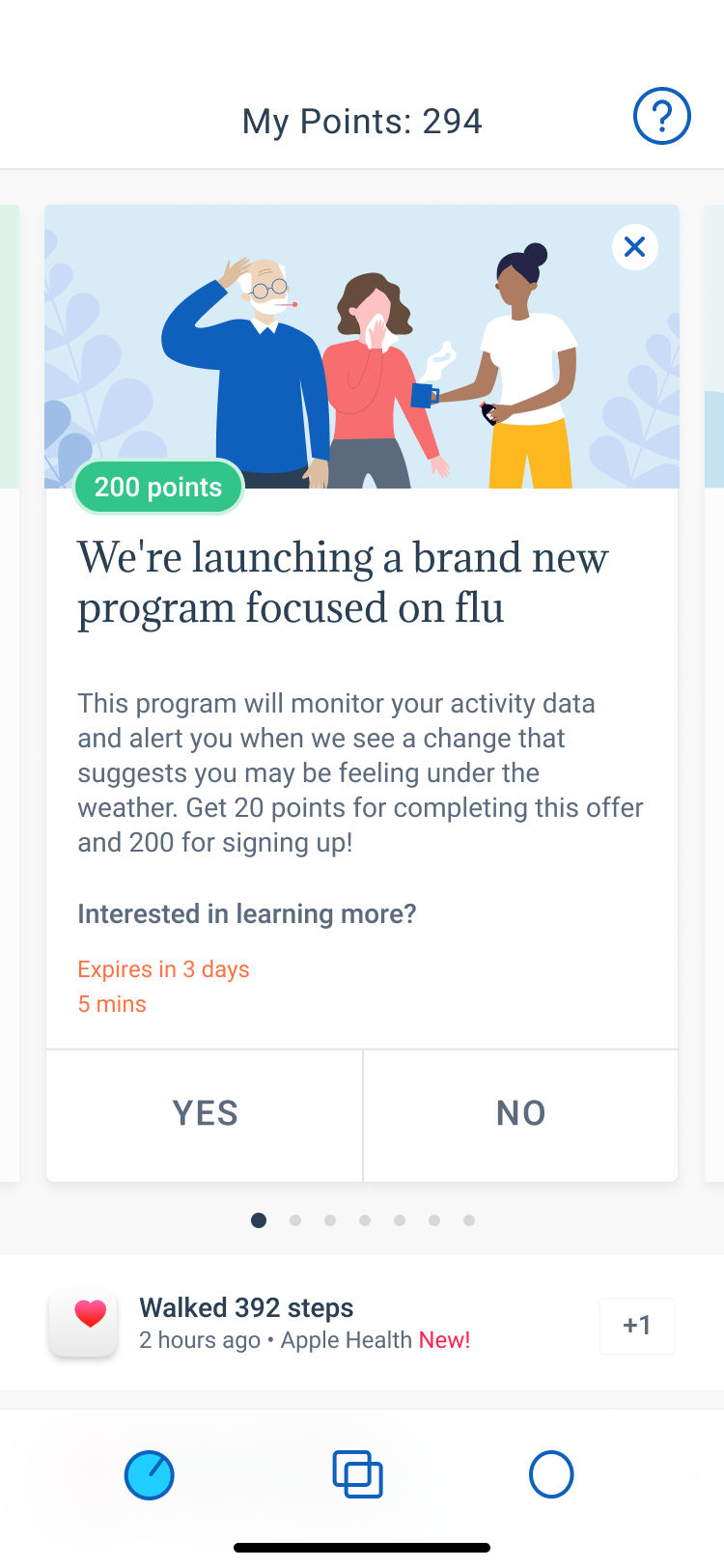Tap the Expires in 3 days label

point(163,968)
